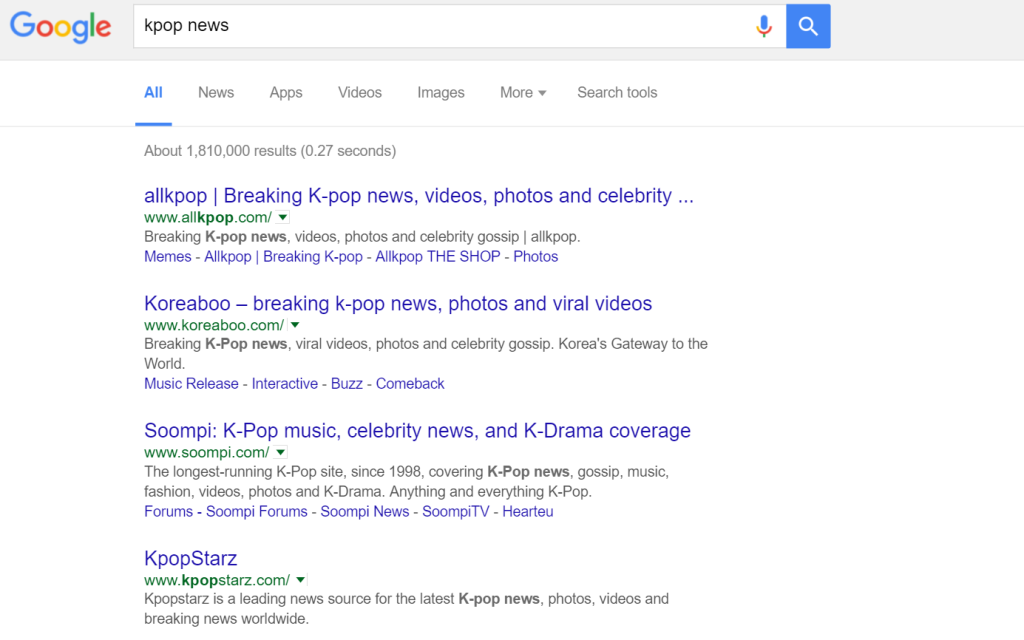Click the www.koreaboo.com green URL
The image size is (1024, 640).
214,325
